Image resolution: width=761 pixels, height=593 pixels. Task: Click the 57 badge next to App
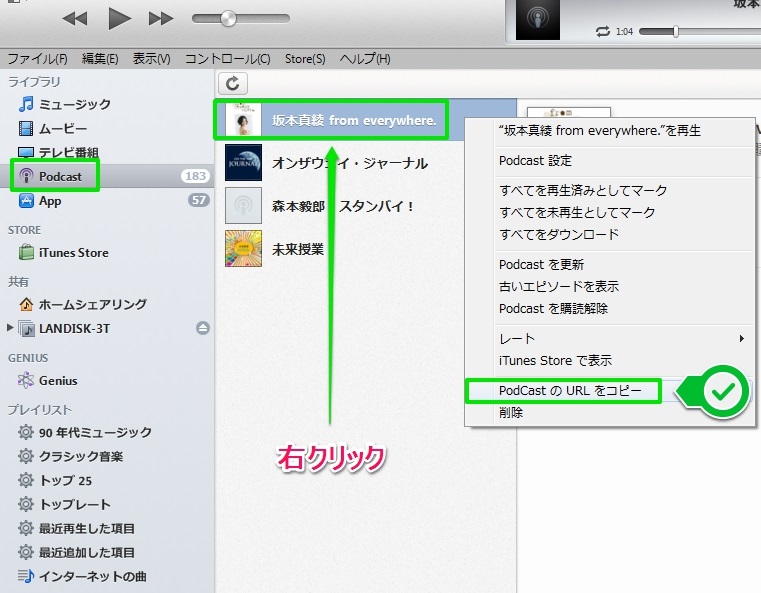(x=199, y=200)
